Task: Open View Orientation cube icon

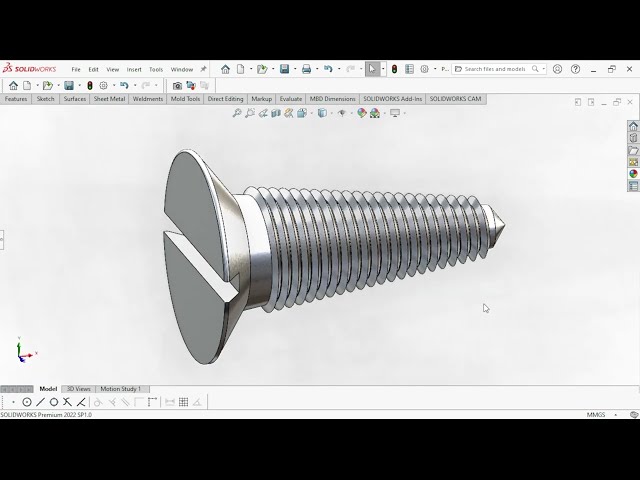Action: [302, 113]
